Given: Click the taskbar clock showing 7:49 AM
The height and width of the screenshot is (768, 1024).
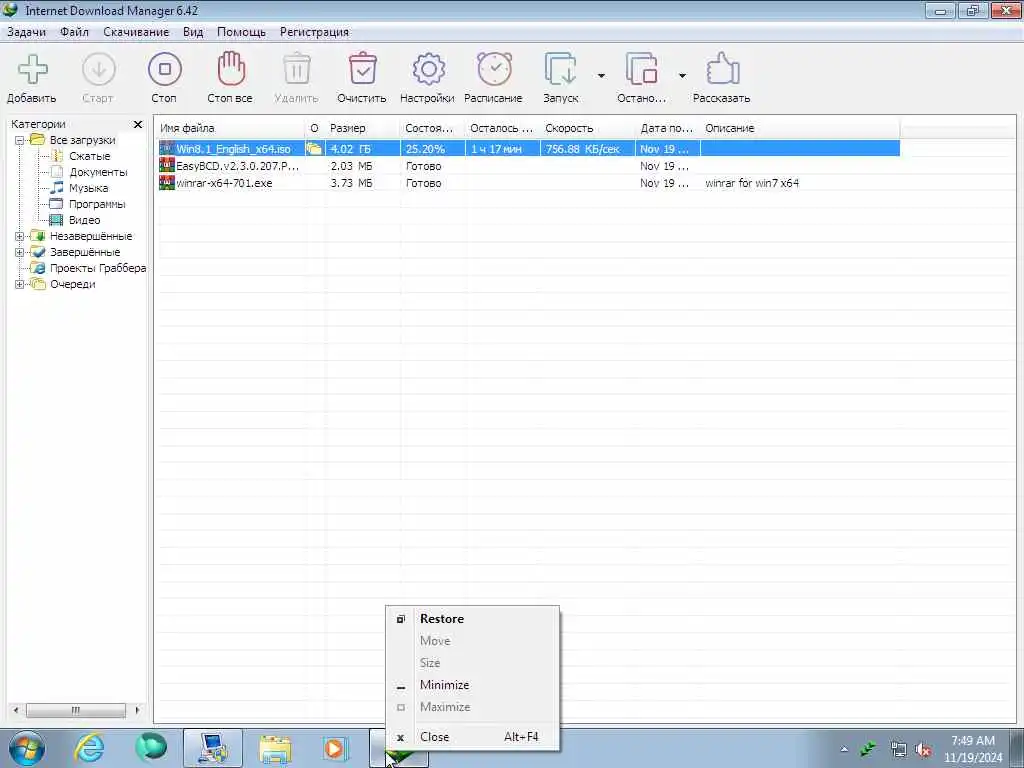Looking at the screenshot, I should coord(972,749).
